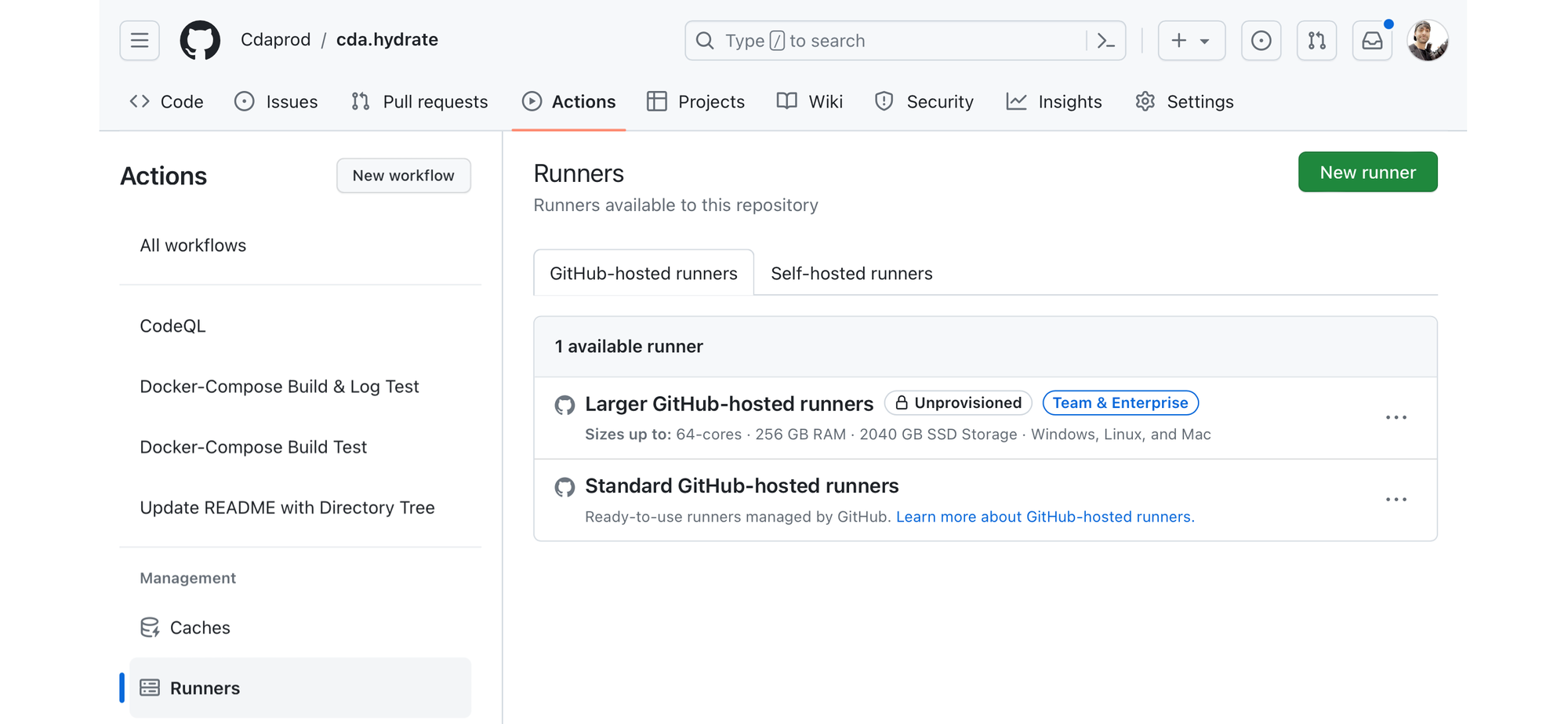Open the notifications inbox
Viewport: 1568px width, 724px height.
click(1372, 41)
